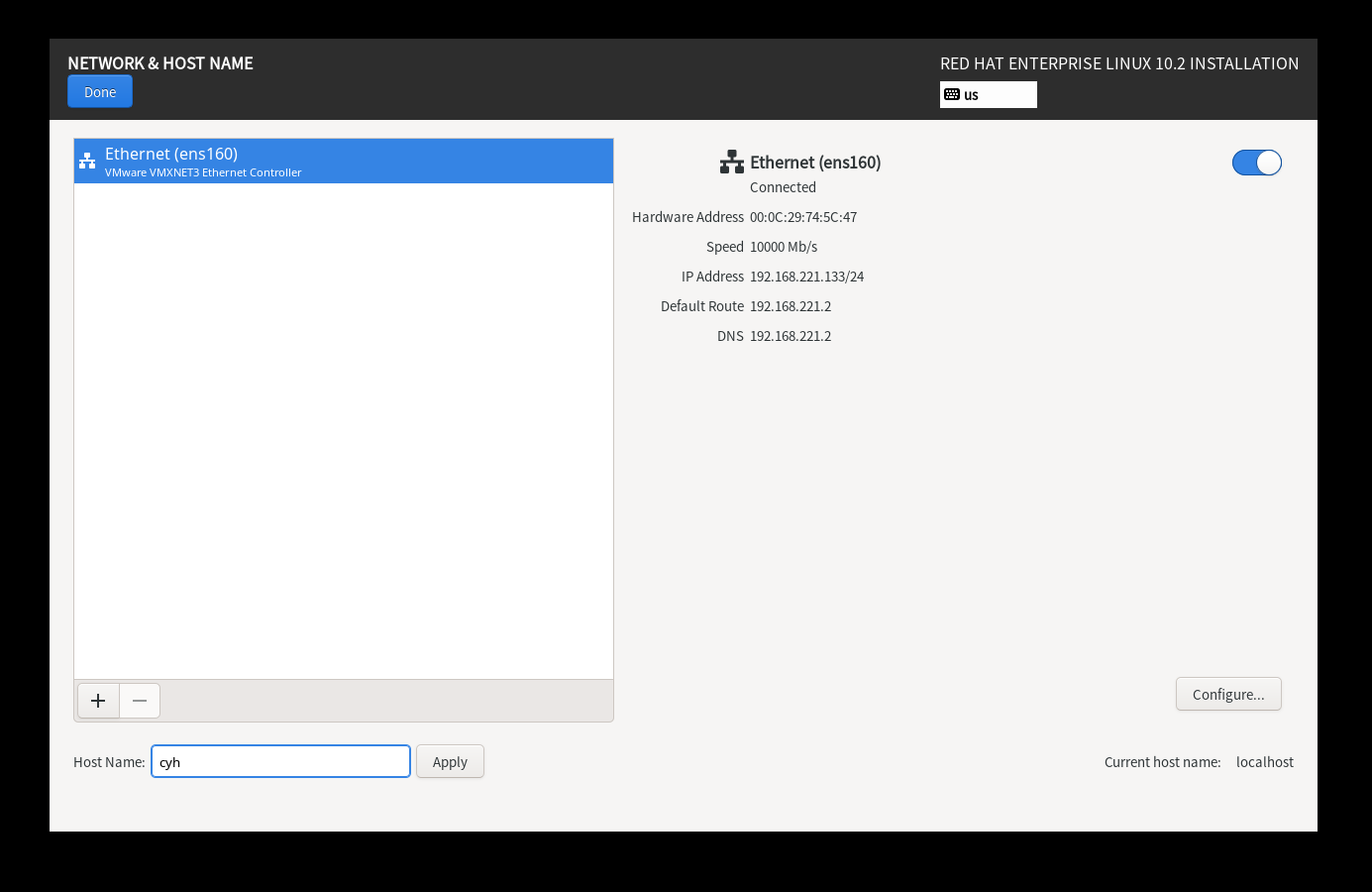1372x892 pixels.
Task: Click the hardware address 00:0C:29:74:5C:47
Action: [803, 217]
